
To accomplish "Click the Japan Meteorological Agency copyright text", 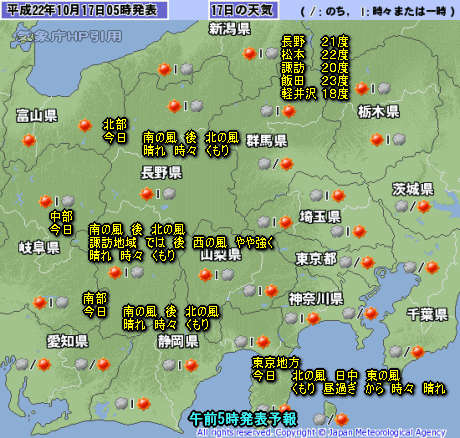I will coord(321,433).
